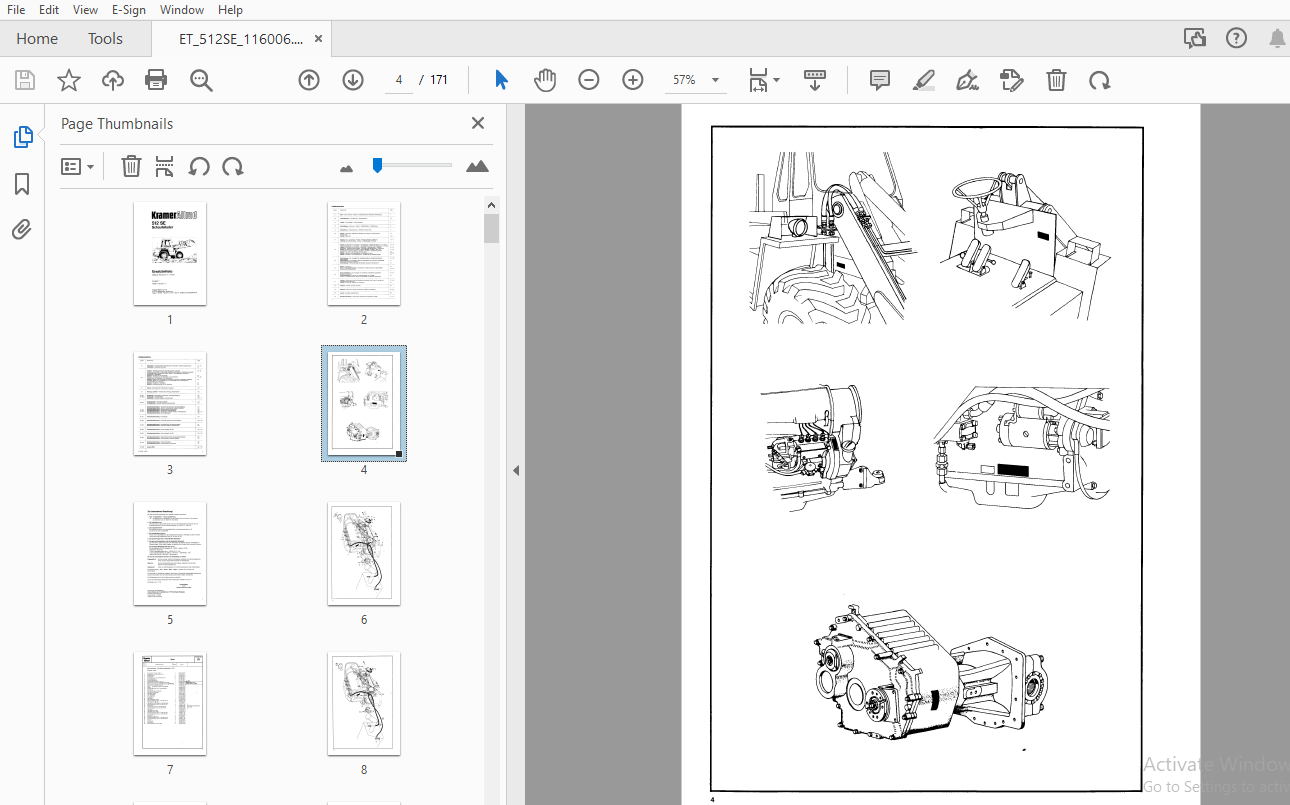Switch to the Tools tab
This screenshot has width=1290, height=805.
tap(105, 39)
